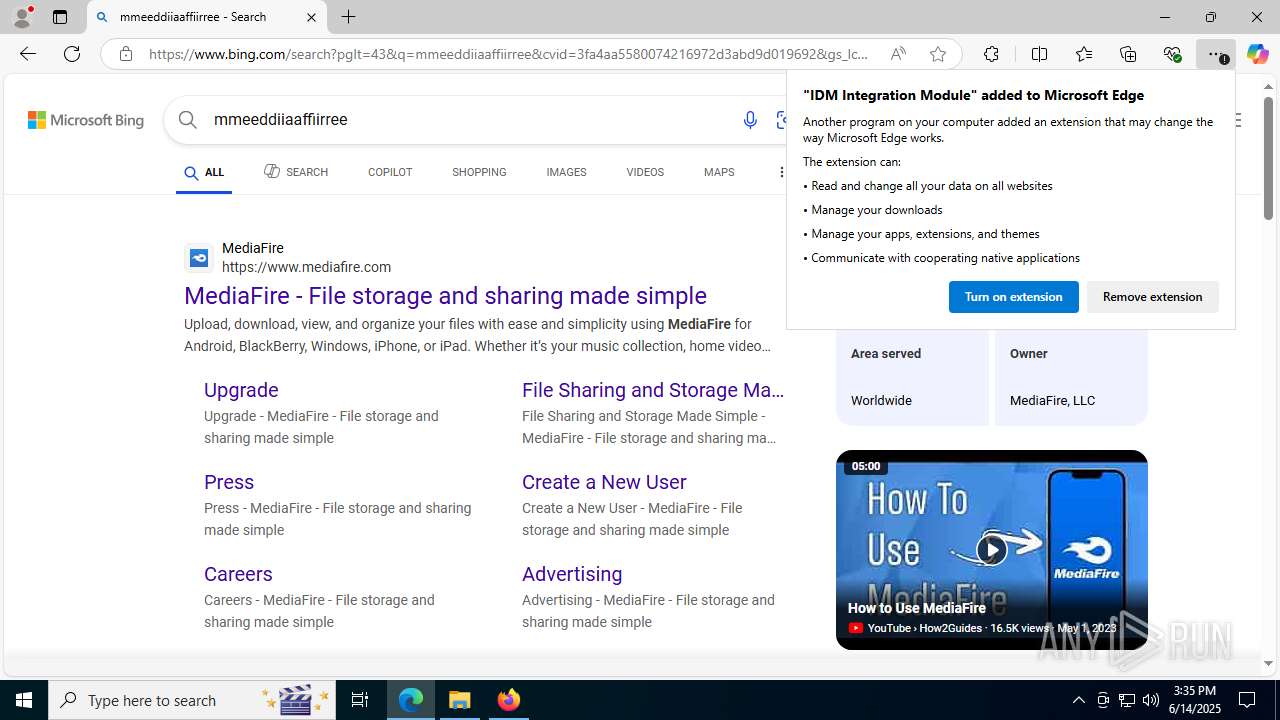Open Upgrade sitelink
This screenshot has width=1280, height=720.
(241, 390)
